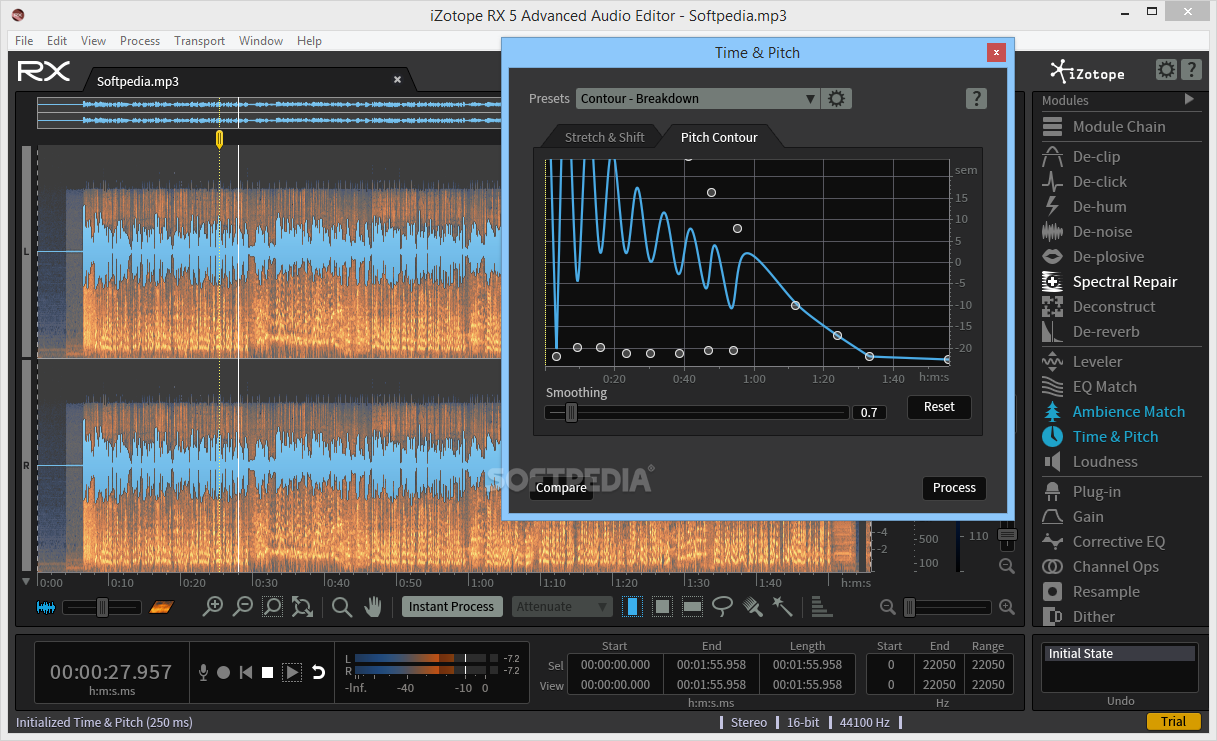Open the De-noise module
Screen dimensions: 1217x741
1102,232
